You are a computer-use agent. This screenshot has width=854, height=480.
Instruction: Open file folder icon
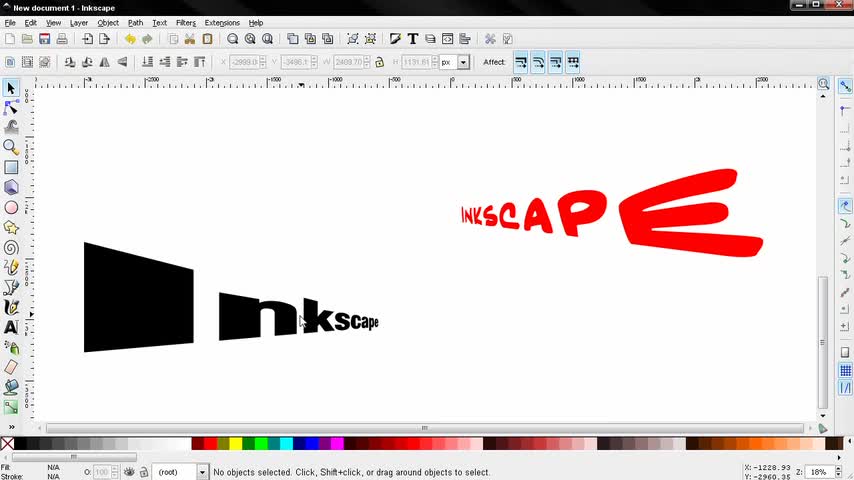(27, 39)
